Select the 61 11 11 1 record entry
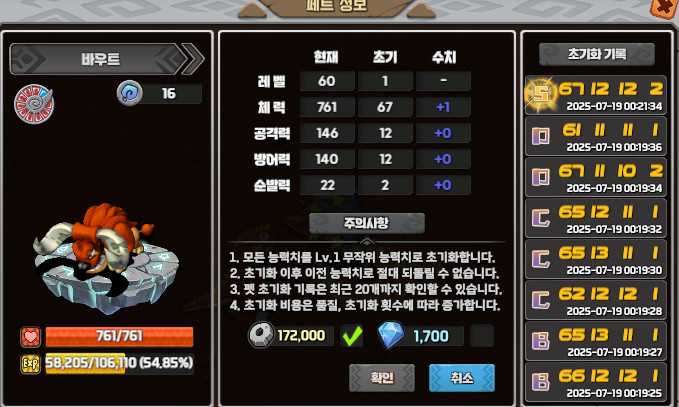Image resolution: width=679 pixels, height=407 pixels. tap(596, 136)
